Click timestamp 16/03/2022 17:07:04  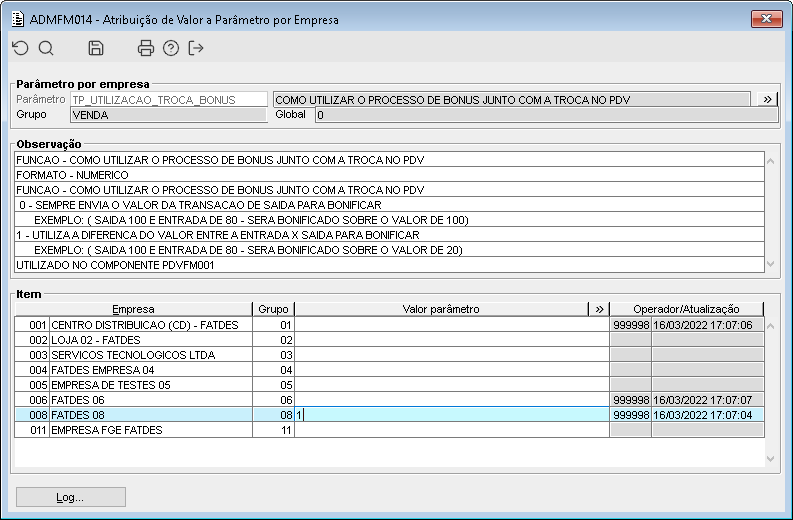tap(708, 415)
